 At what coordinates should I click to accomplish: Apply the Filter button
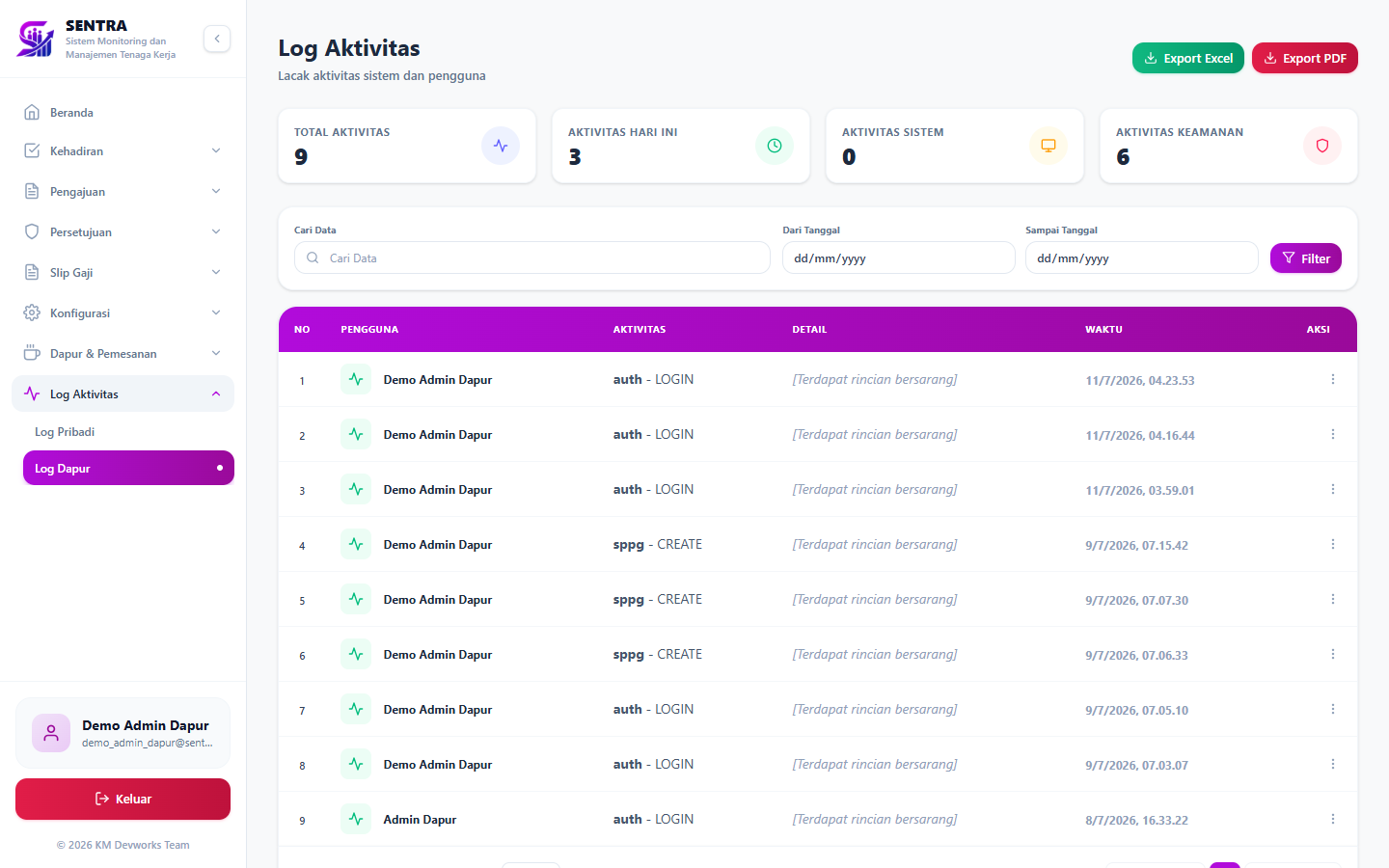(1306, 258)
